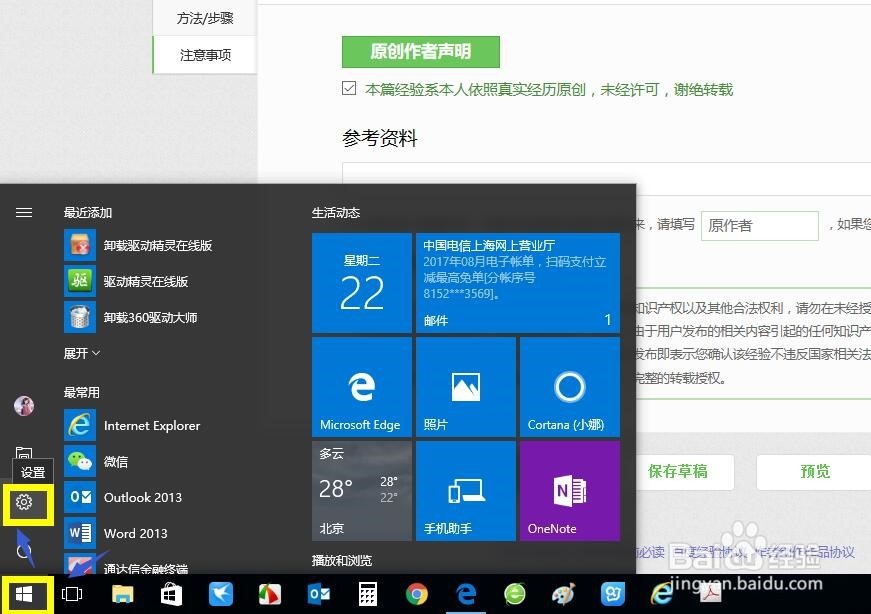871x614 pixels.
Task: Switch to the 方法/步骤 tab
Action: click(x=204, y=17)
